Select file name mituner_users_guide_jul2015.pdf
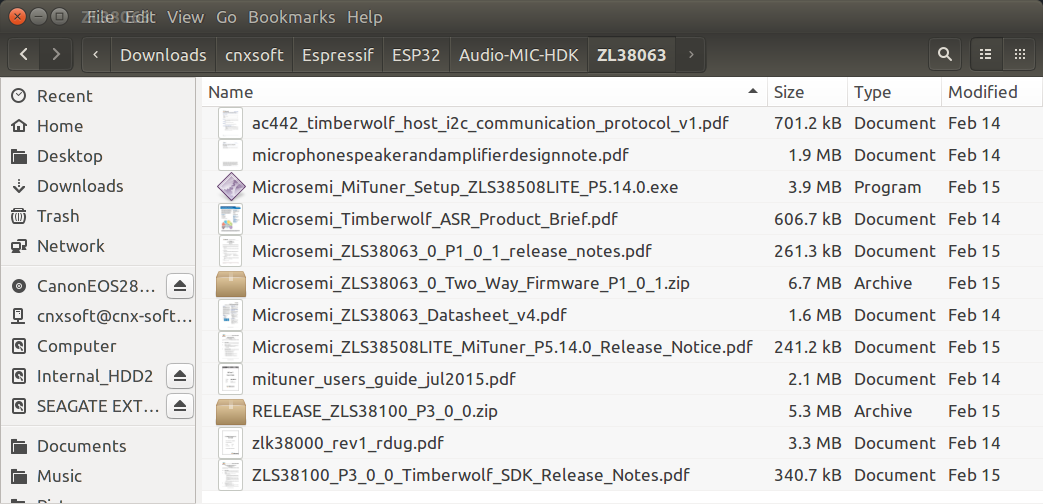The image size is (1043, 504). tap(384, 379)
